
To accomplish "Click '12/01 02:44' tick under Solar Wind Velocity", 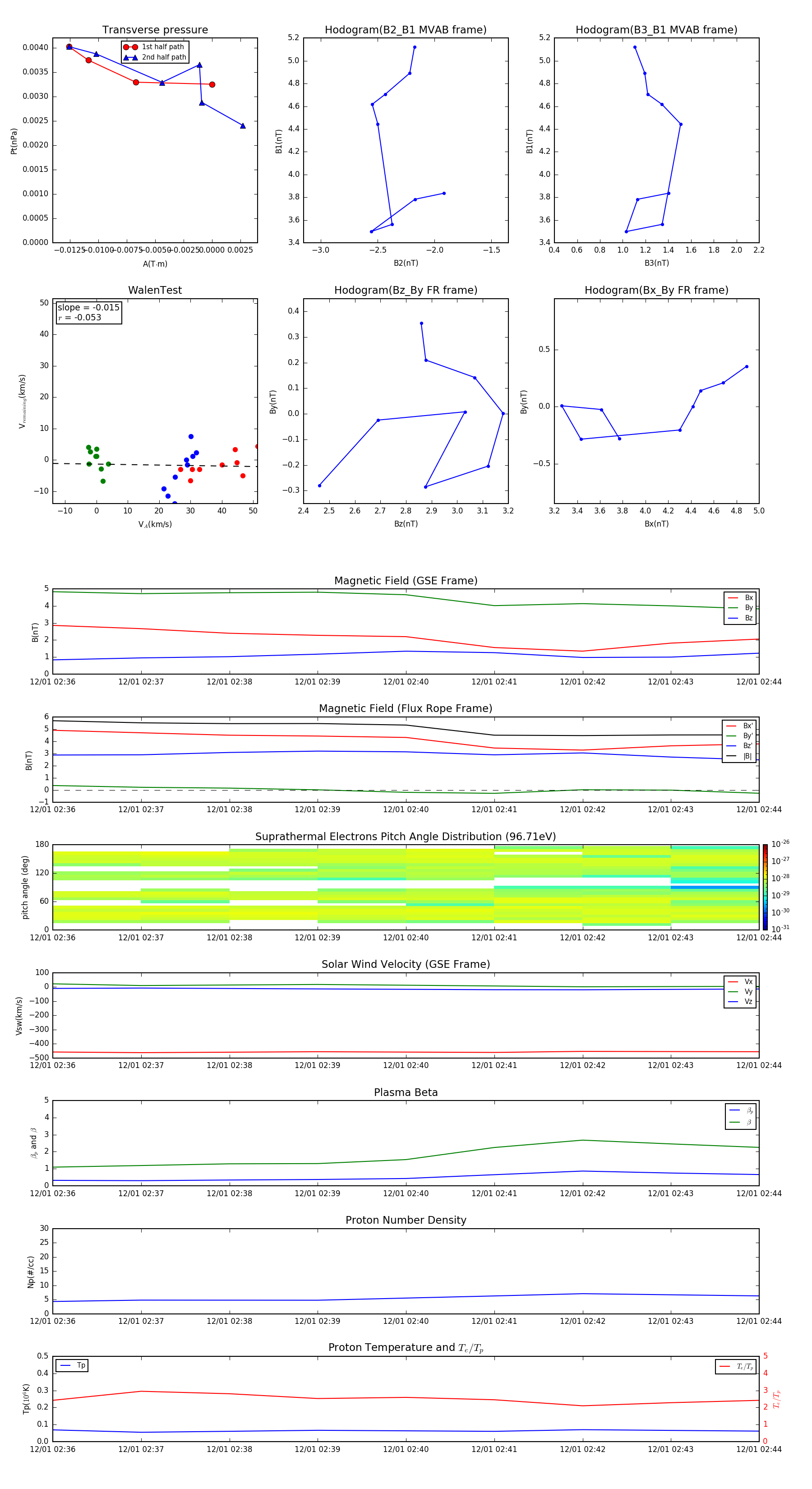I will click(759, 1065).
